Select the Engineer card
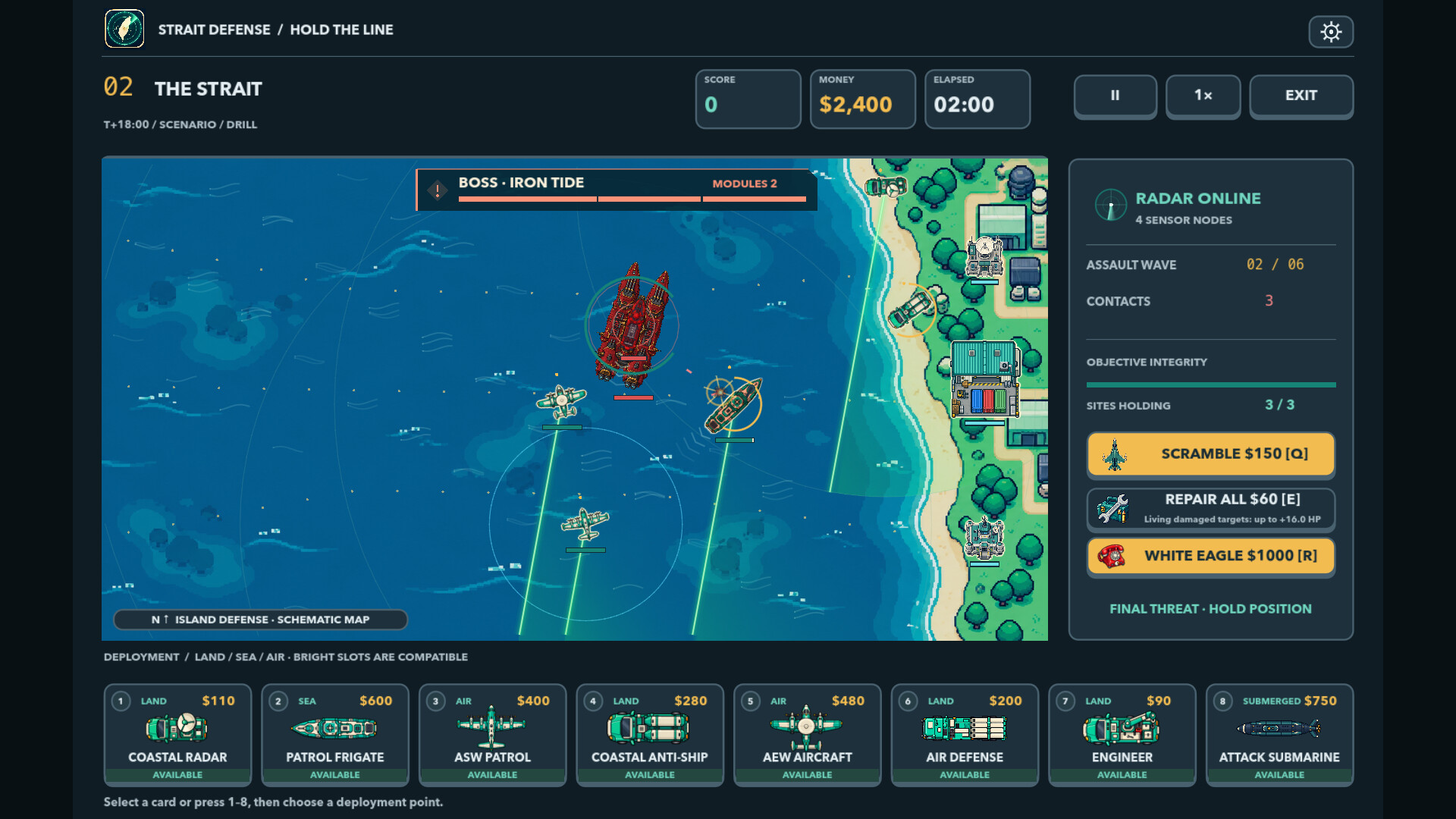The image size is (1456, 819). click(x=1122, y=735)
